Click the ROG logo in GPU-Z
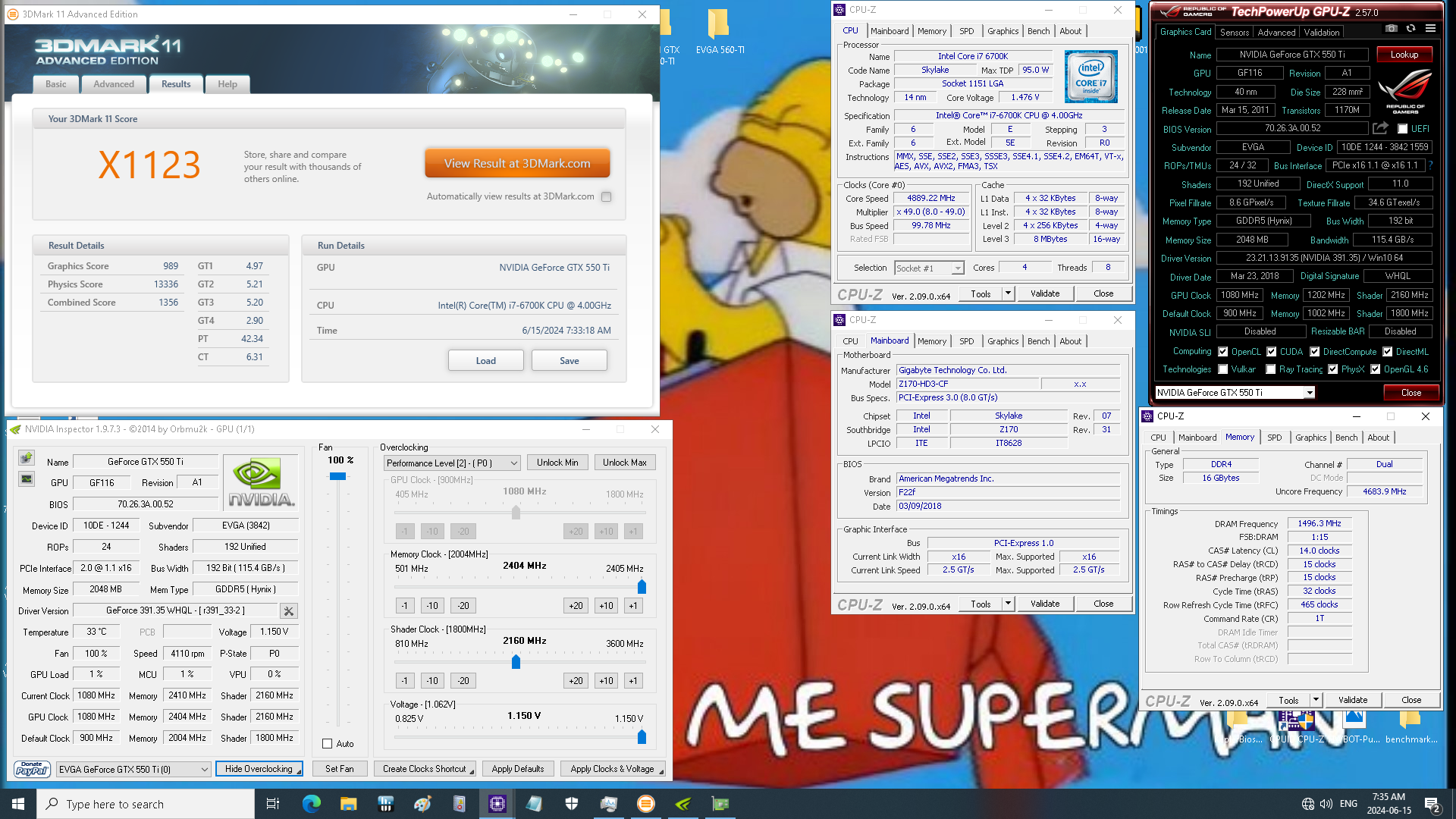The width and height of the screenshot is (1456, 819). click(x=1405, y=91)
